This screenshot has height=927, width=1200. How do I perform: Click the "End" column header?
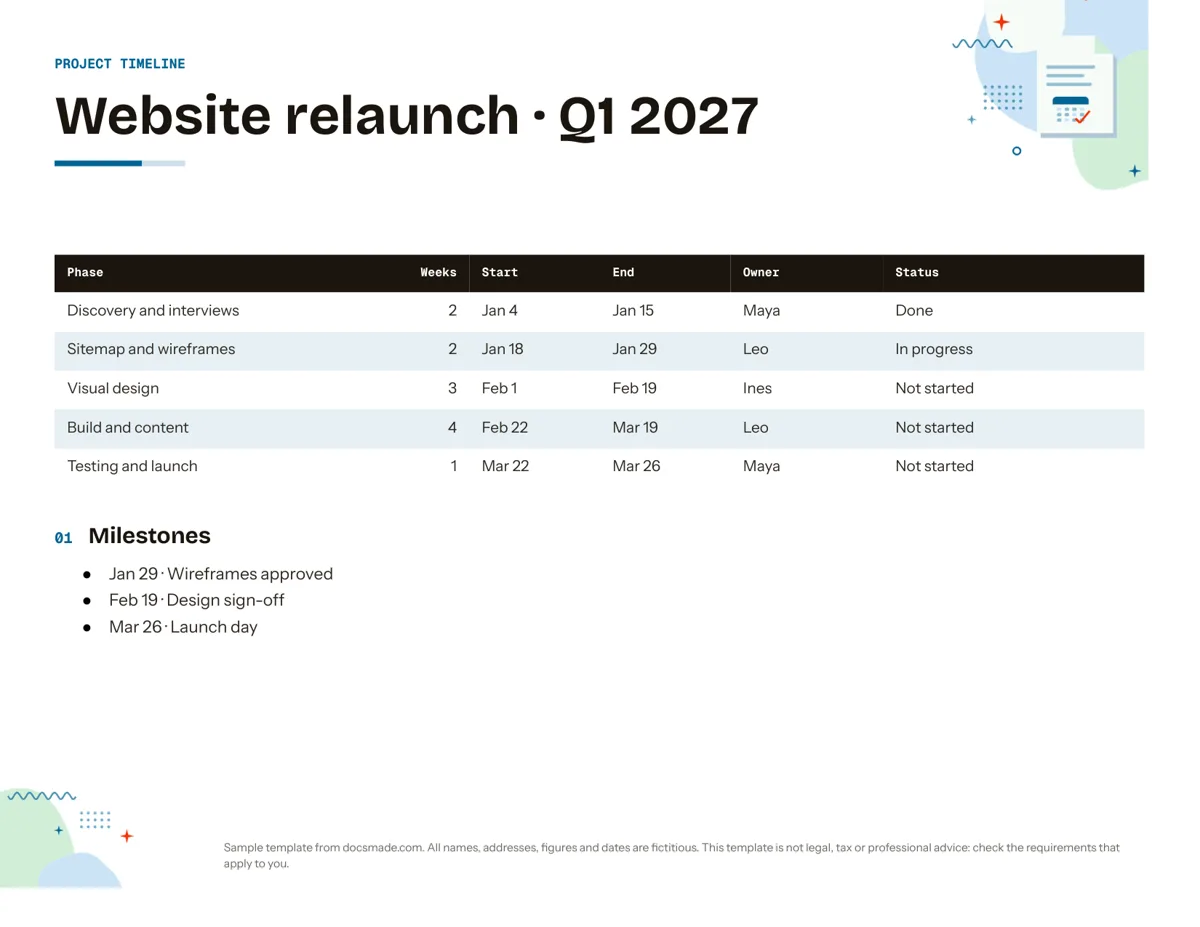point(623,272)
